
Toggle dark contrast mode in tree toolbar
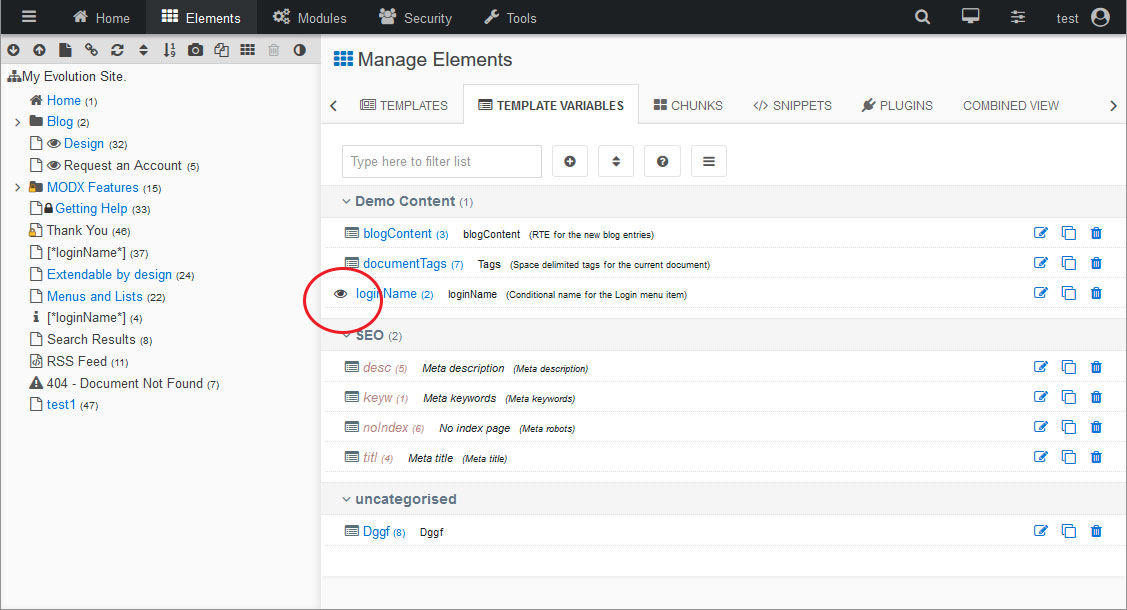coord(299,49)
